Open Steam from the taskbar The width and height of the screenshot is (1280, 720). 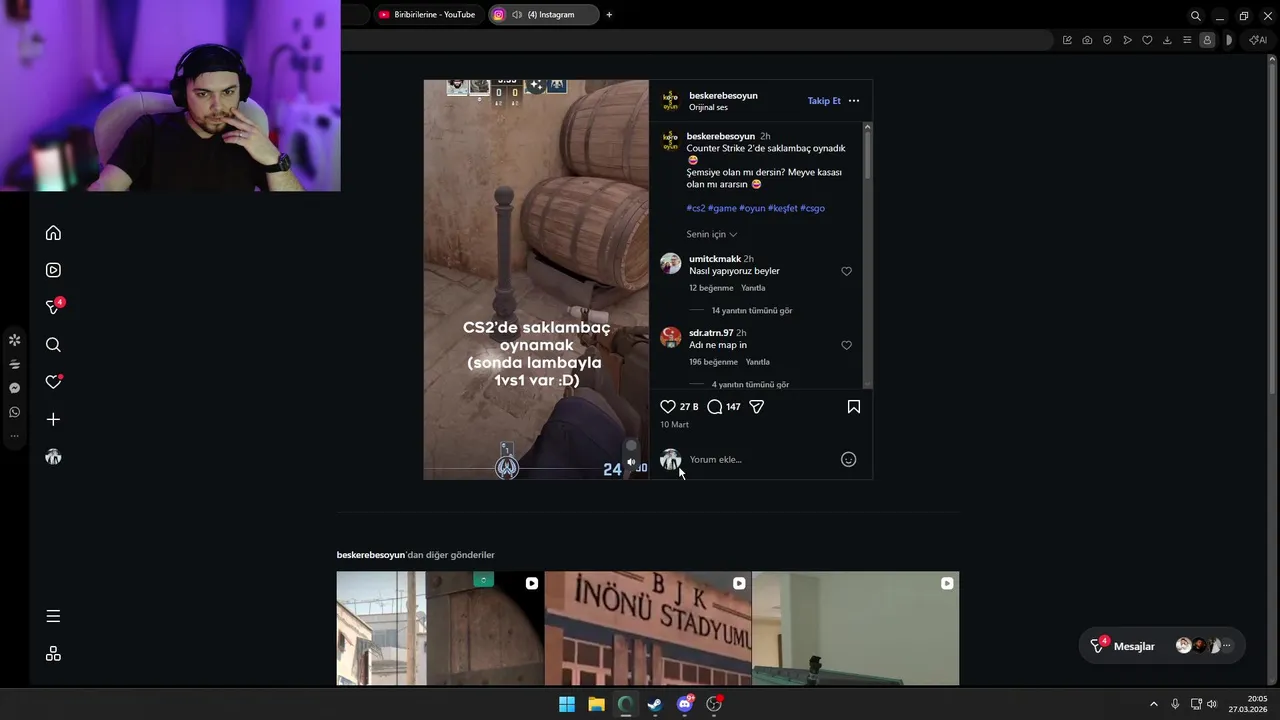(655, 704)
